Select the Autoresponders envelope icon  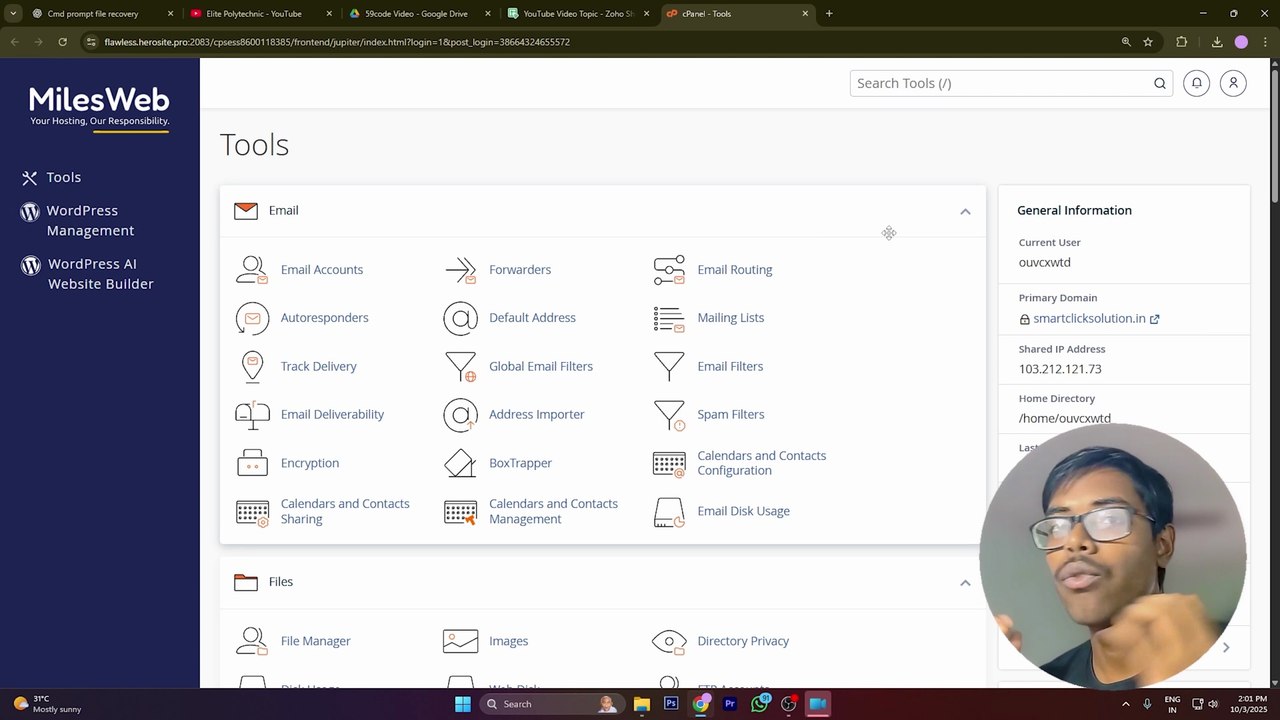click(252, 318)
